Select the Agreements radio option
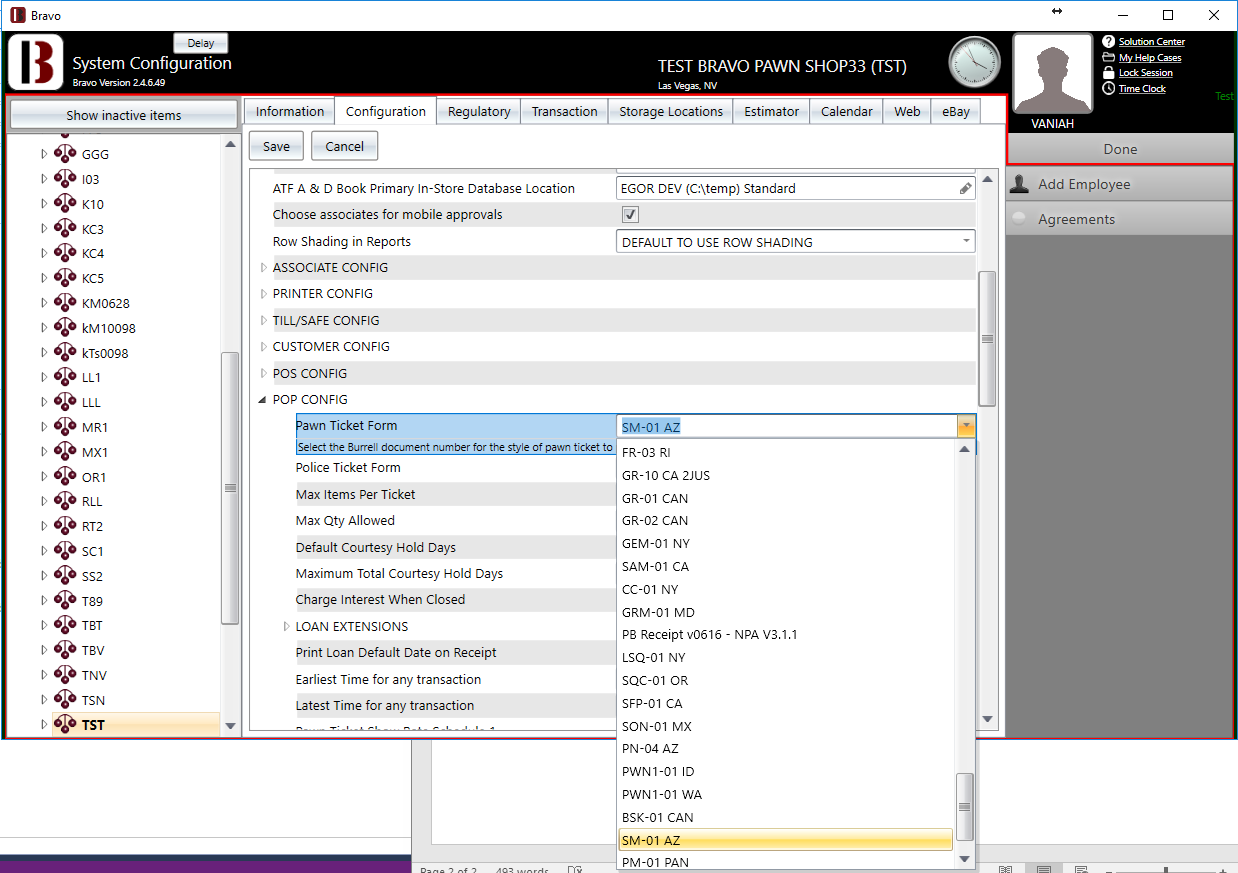1238x873 pixels. (x=1019, y=219)
